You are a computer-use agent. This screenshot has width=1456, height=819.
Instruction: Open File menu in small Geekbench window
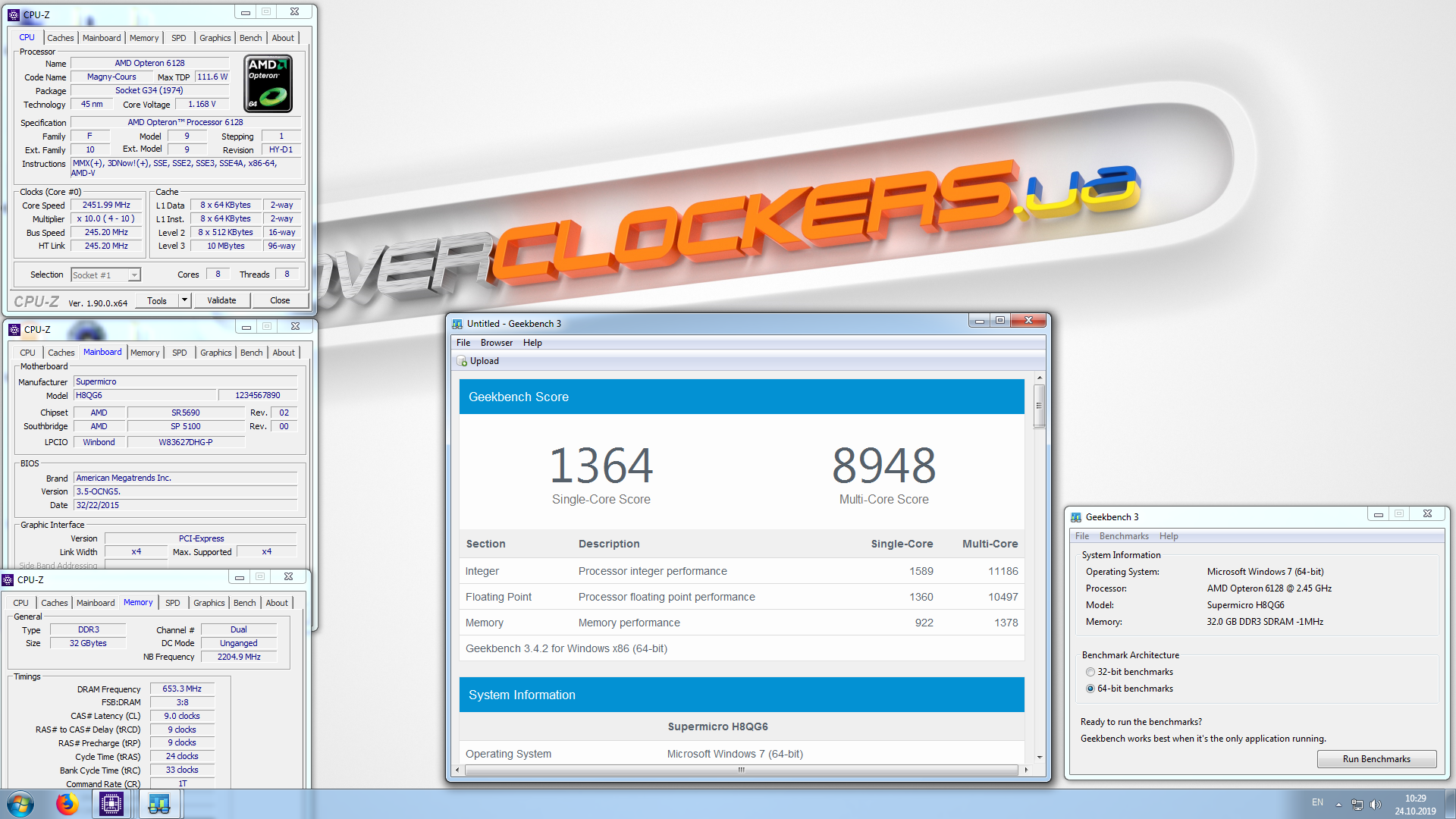(1082, 536)
